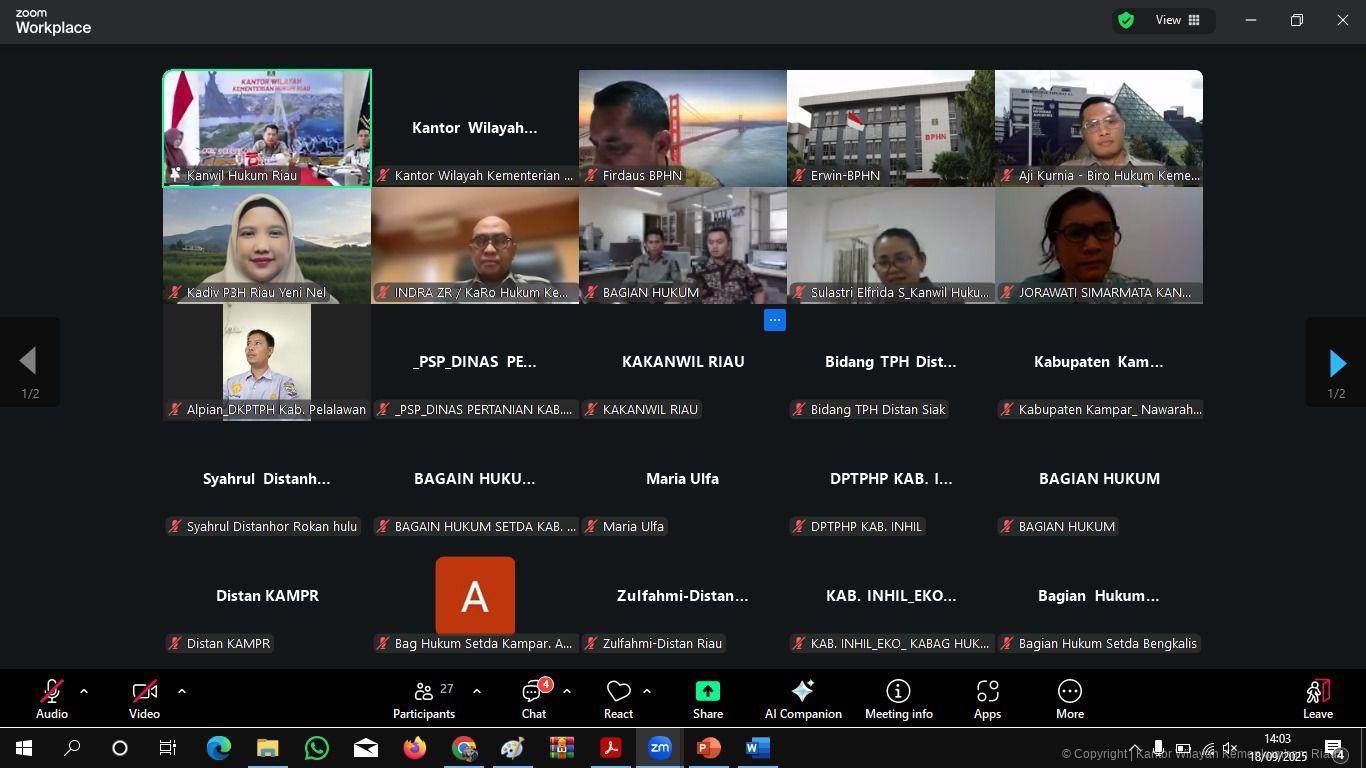Viewport: 1366px width, 768px height.
Task: Open the View layout menu
Action: coord(1177,20)
